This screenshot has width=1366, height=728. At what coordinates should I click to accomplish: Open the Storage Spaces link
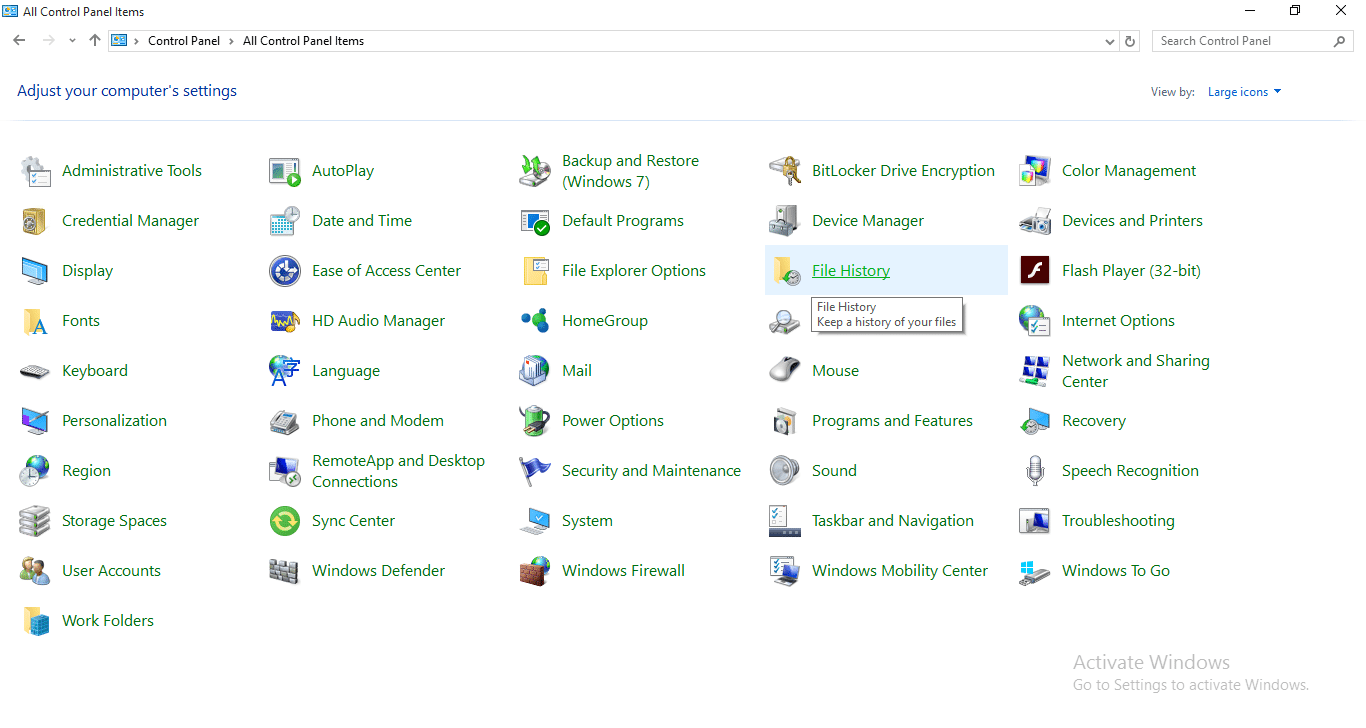[x=114, y=521]
